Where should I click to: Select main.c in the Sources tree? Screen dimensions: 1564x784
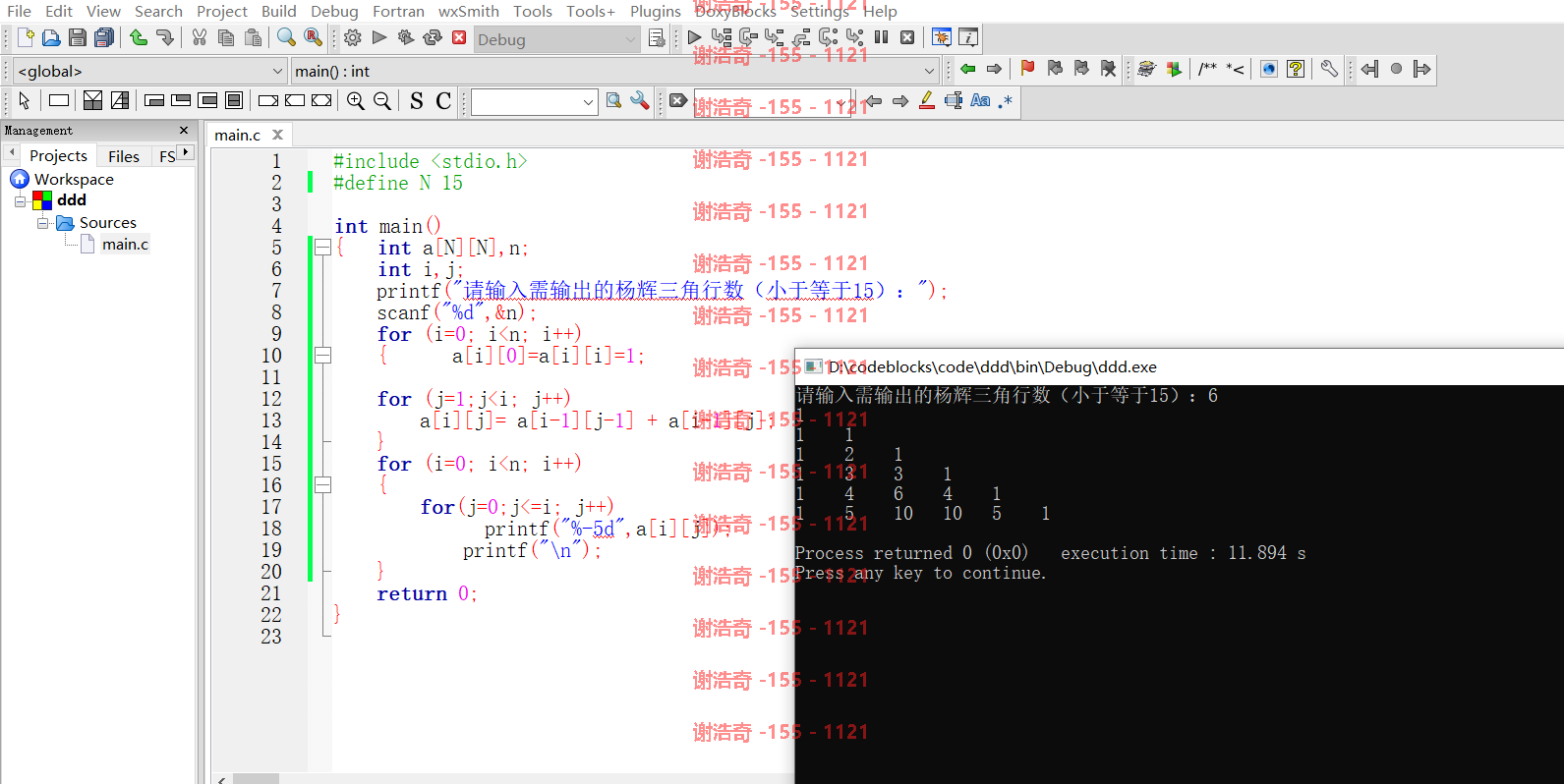[x=126, y=244]
